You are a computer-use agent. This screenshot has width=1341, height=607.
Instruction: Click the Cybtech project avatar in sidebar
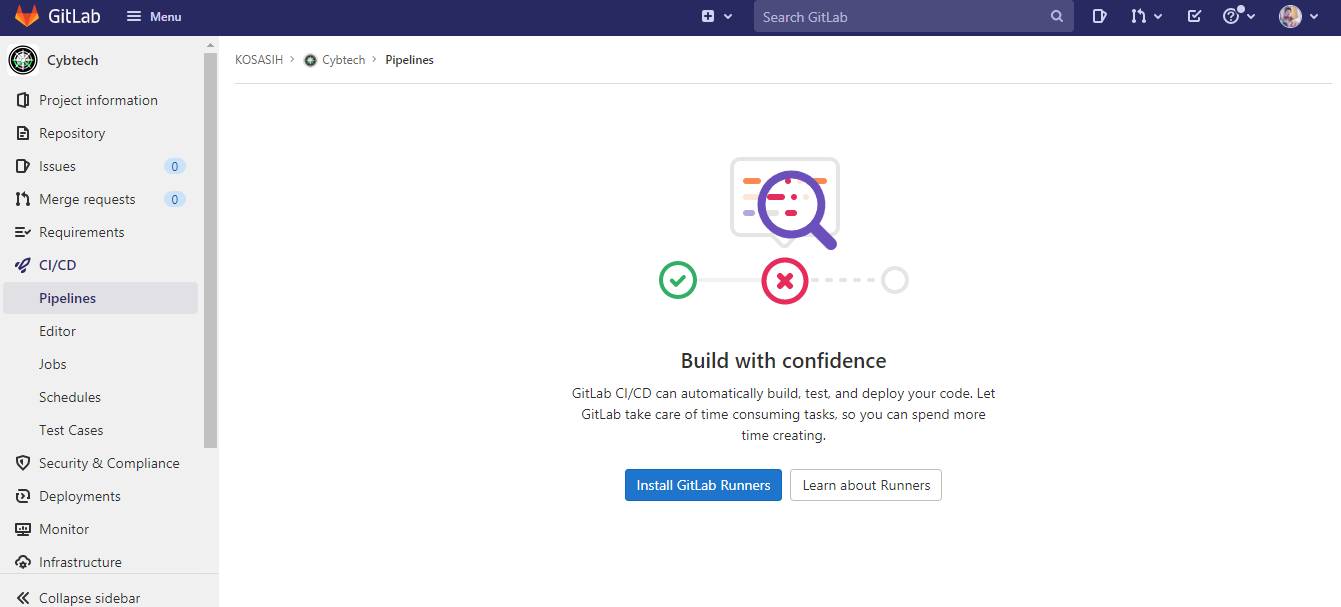(x=23, y=60)
